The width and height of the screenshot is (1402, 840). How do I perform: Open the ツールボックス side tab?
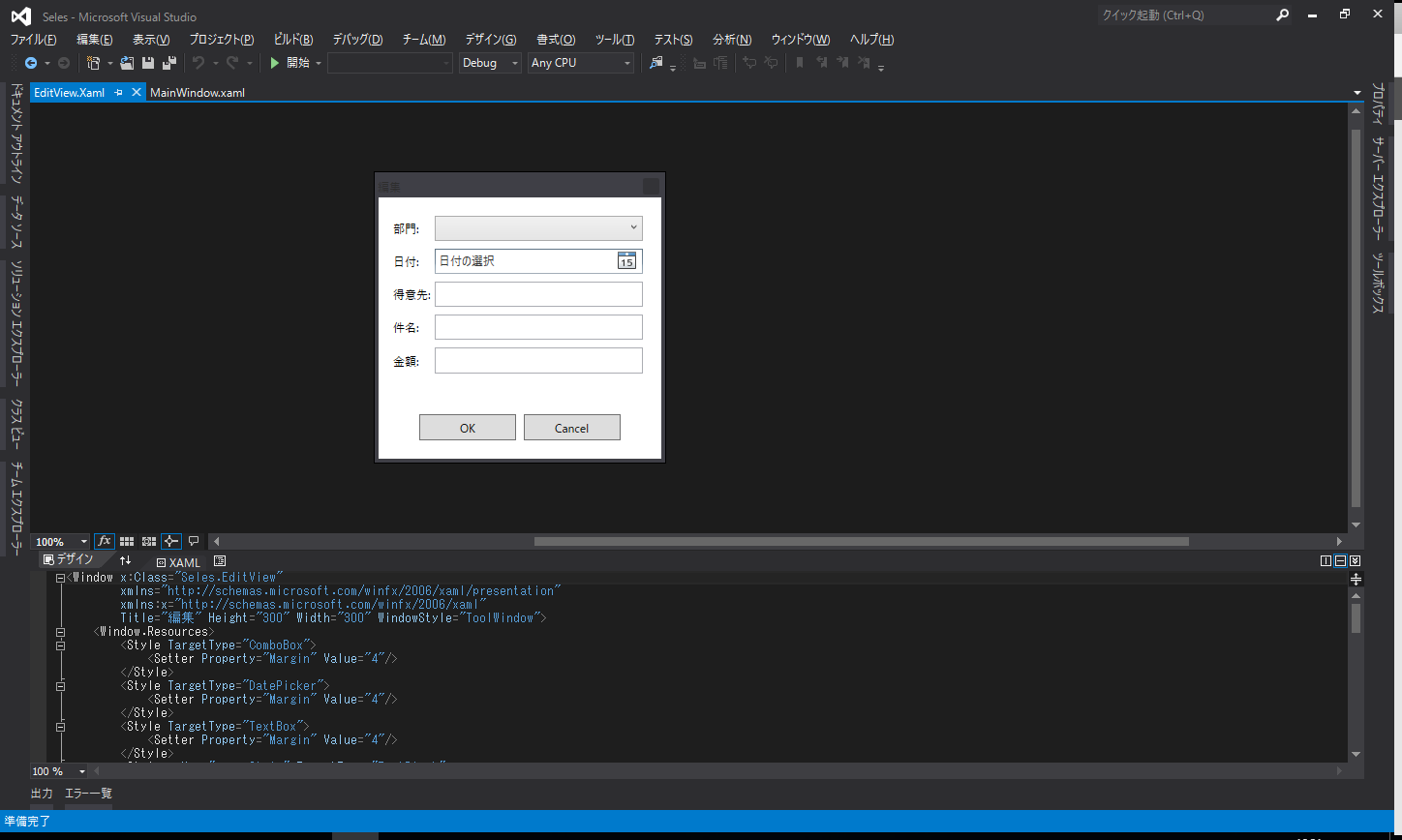coord(1378,283)
